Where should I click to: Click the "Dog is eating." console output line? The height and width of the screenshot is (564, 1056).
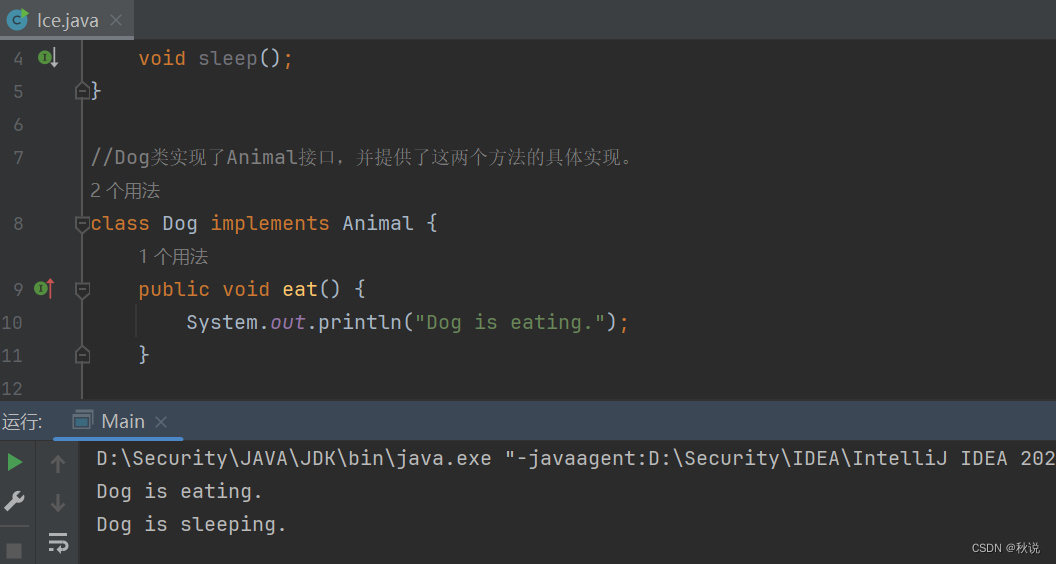pyautogui.click(x=179, y=492)
